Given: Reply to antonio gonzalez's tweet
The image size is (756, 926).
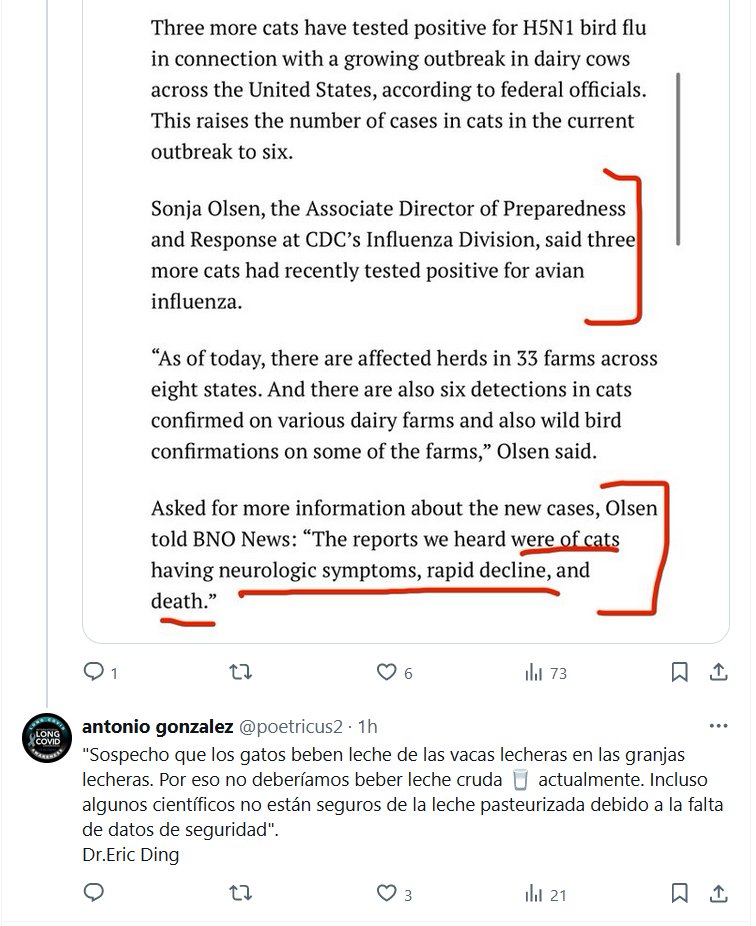Looking at the screenshot, I should [x=94, y=891].
